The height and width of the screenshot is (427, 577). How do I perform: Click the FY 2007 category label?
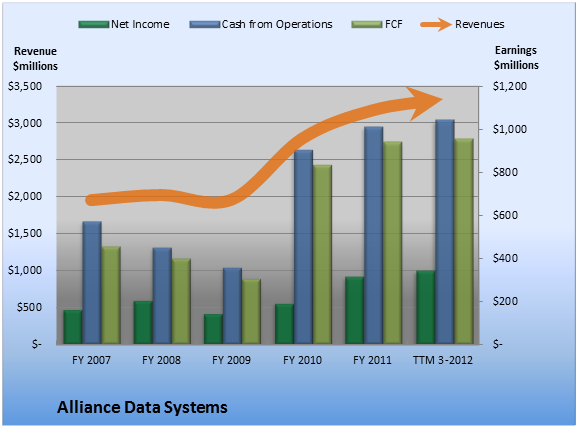91,360
